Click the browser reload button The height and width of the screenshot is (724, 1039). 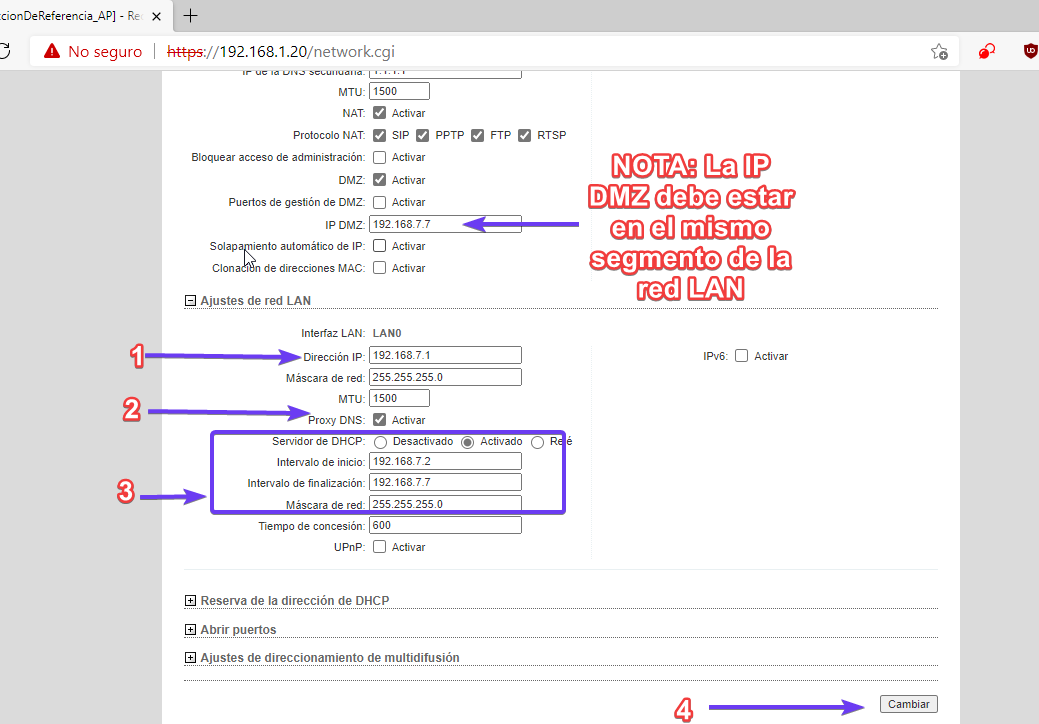[4, 51]
